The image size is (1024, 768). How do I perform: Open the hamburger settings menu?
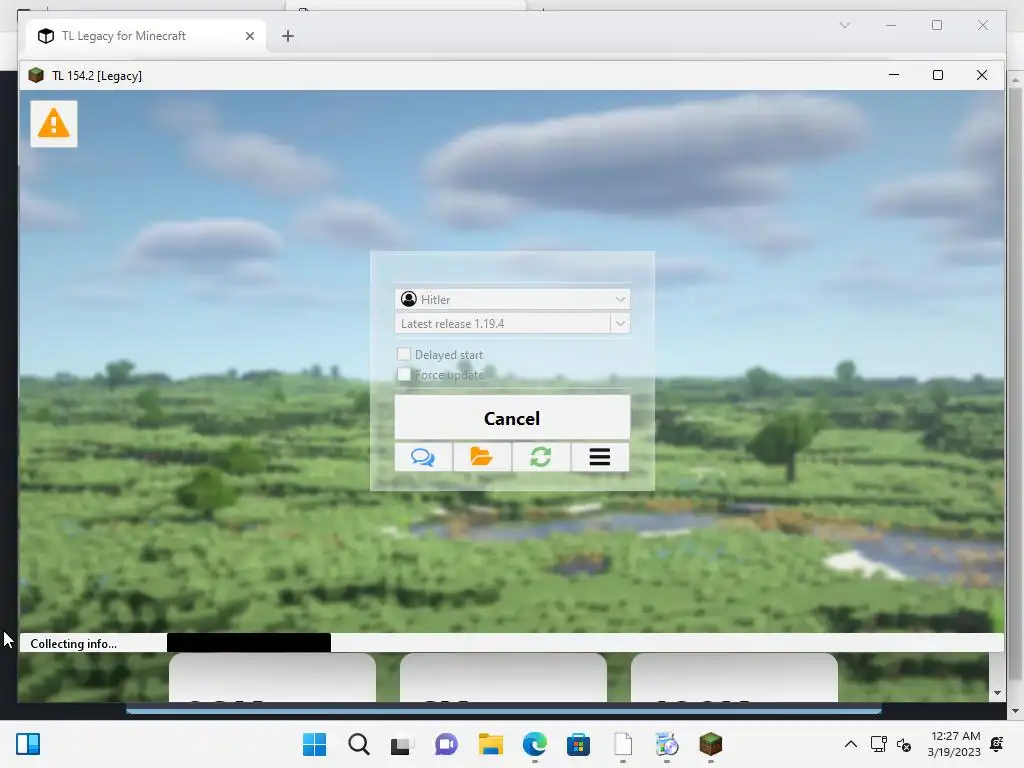600,456
